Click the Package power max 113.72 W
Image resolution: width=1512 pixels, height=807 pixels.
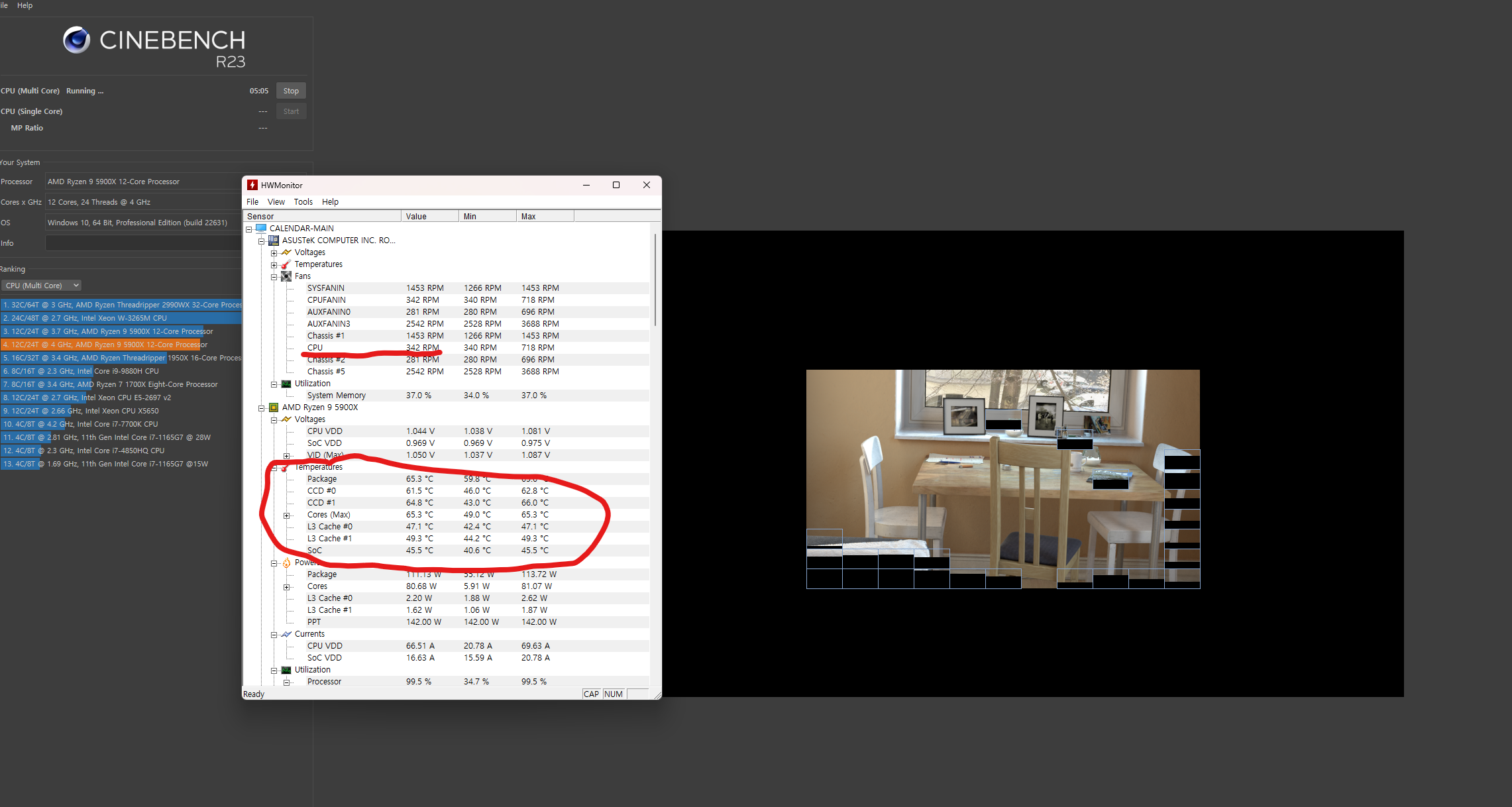(539, 574)
